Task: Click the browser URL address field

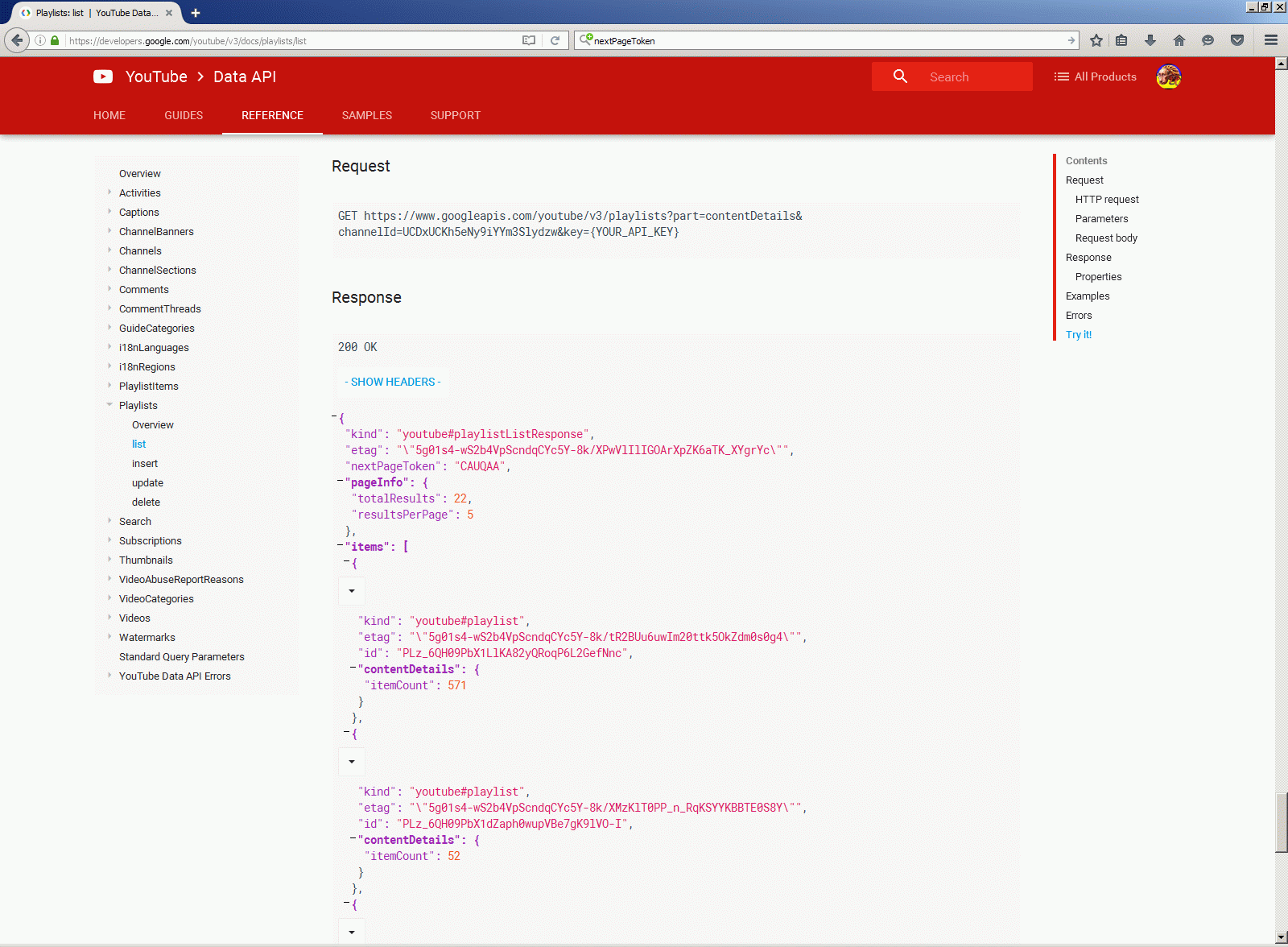Action: 293,40
